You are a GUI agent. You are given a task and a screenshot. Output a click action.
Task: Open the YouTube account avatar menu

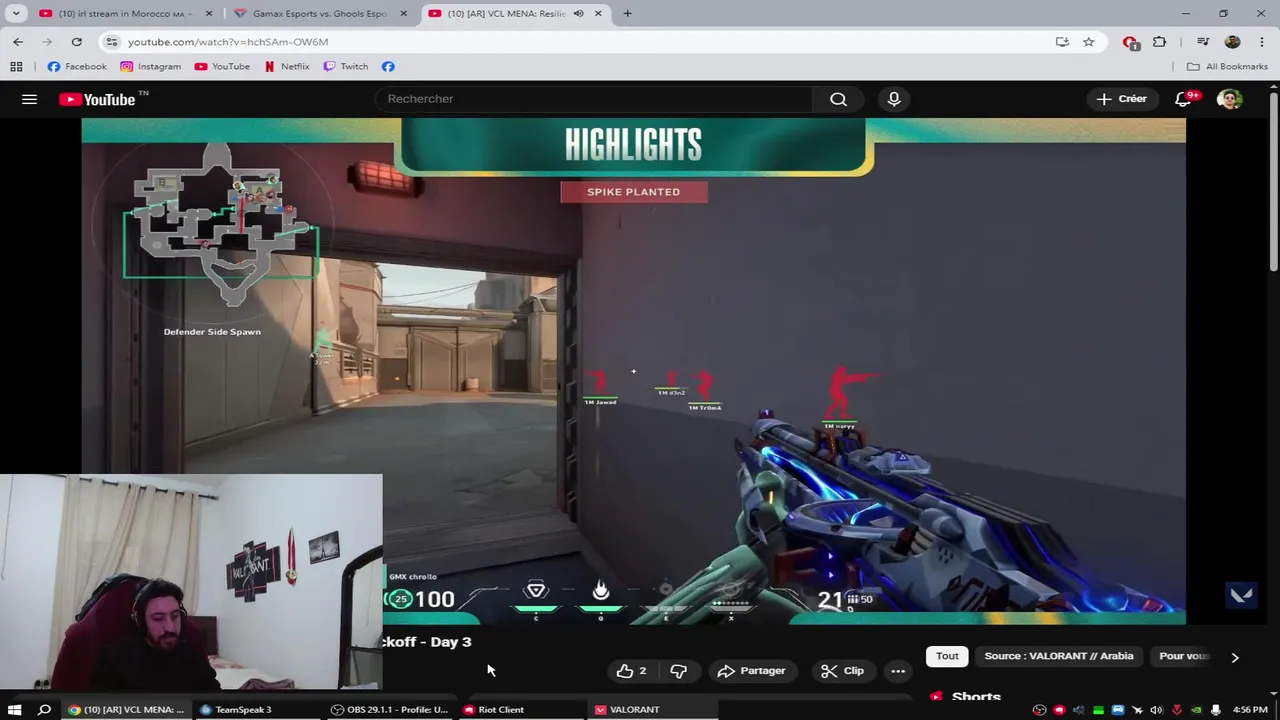[x=1229, y=99]
